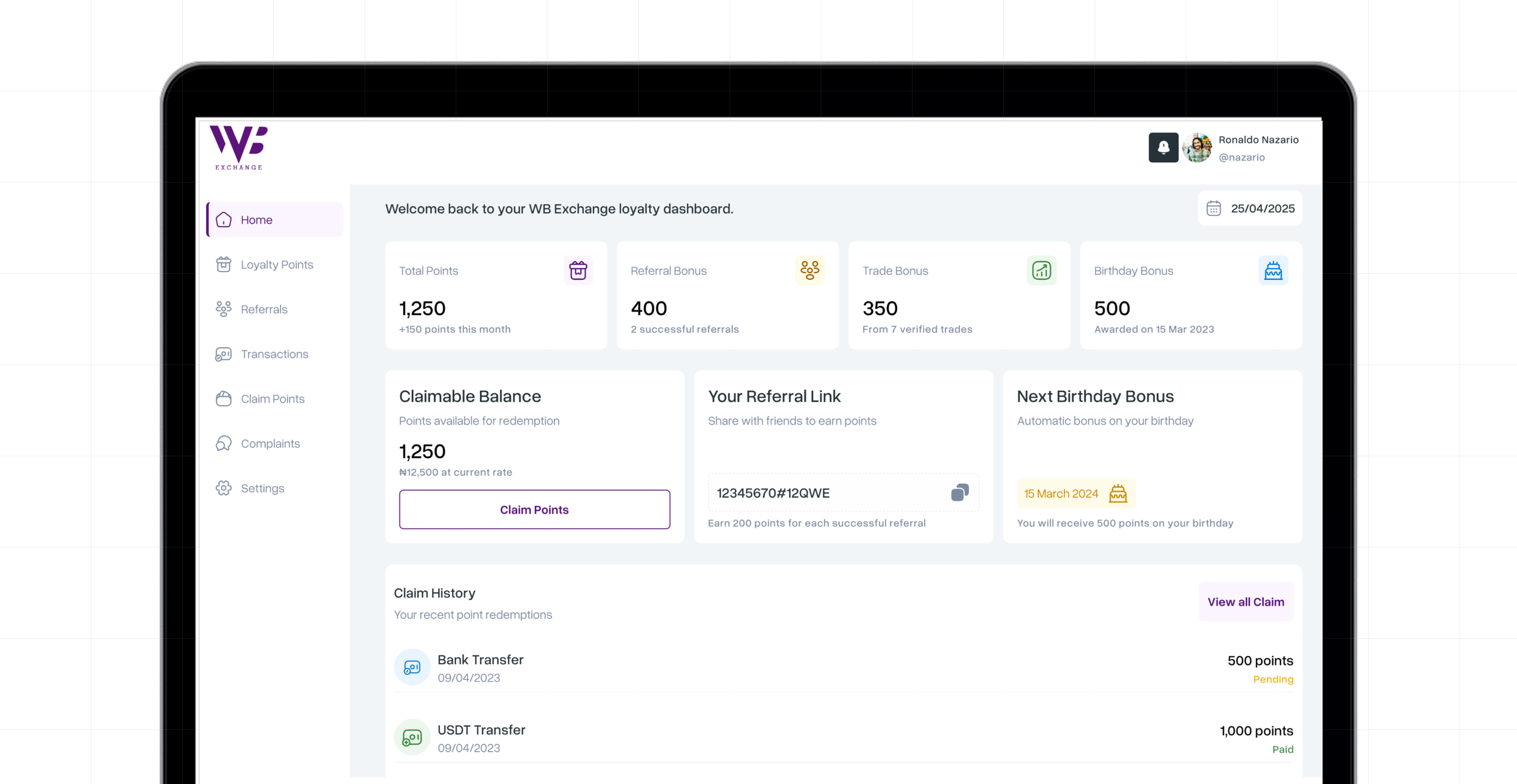The image size is (1517, 784).
Task: Open the notification bell
Action: pos(1163,147)
